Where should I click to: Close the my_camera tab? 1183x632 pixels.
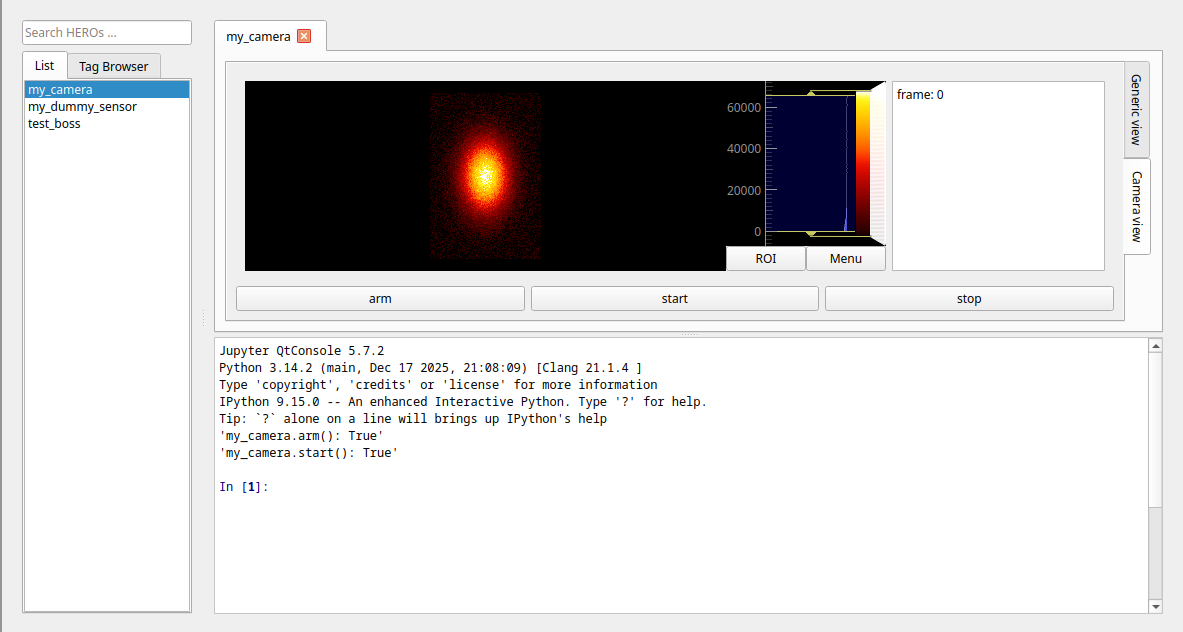click(x=304, y=36)
